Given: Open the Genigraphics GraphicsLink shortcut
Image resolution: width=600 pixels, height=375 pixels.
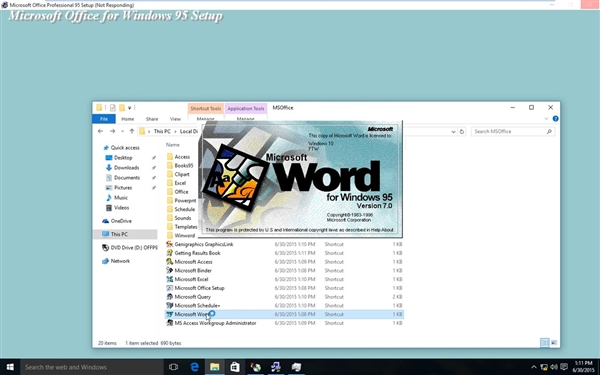Looking at the screenshot, I should click(204, 244).
